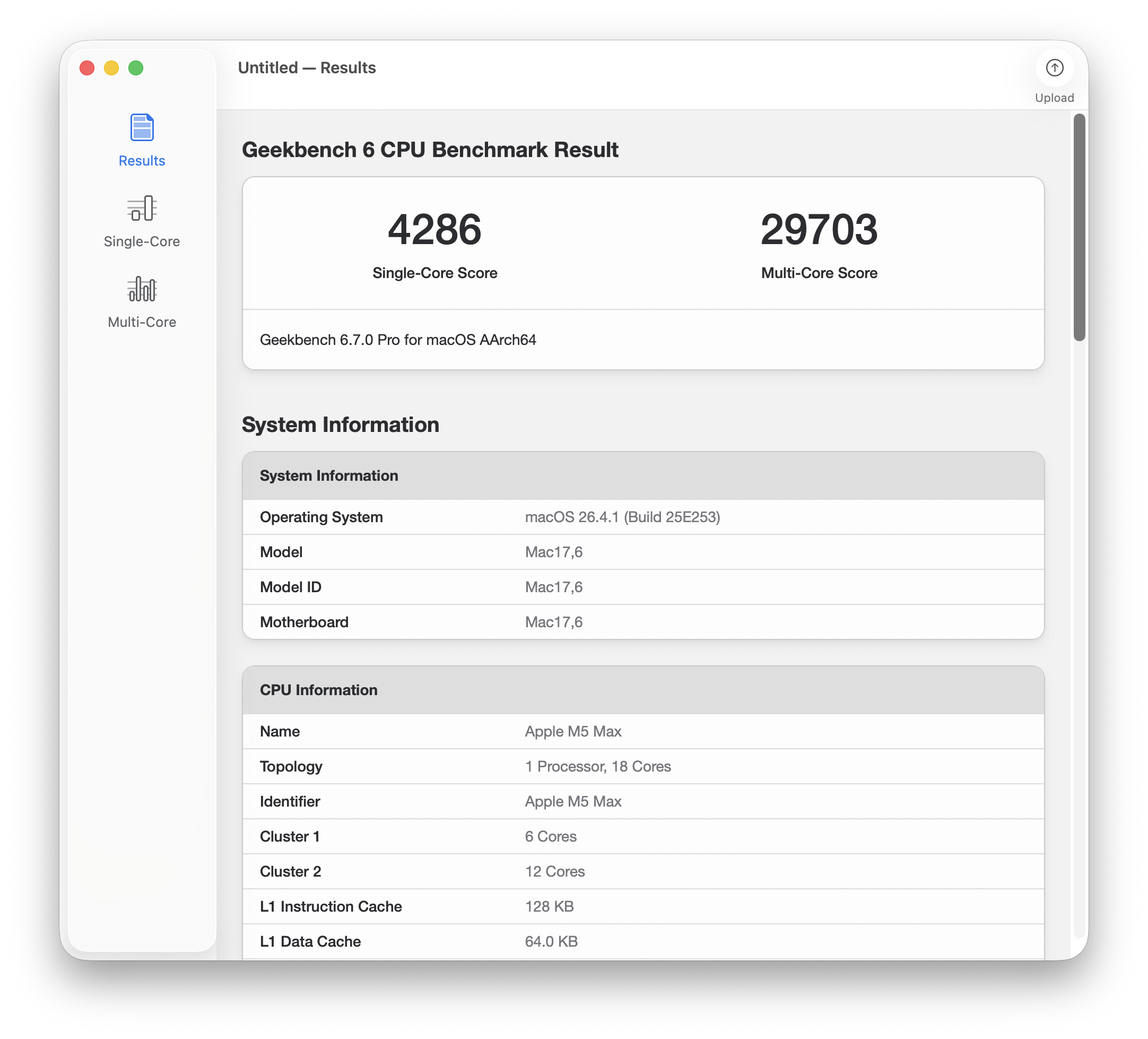
Task: Switch to Multi-Core view
Action: (x=141, y=321)
